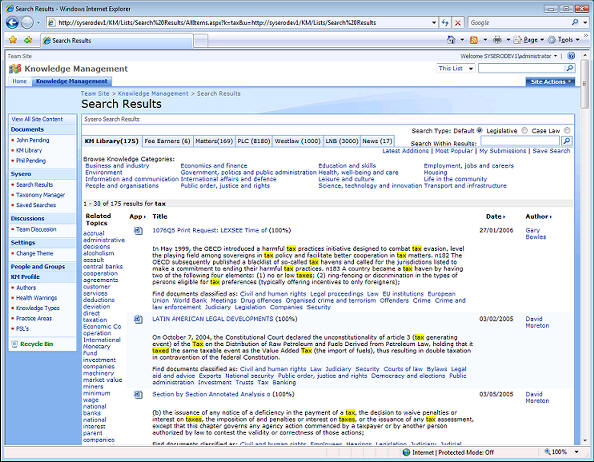Click document icon for Latin American Legal Developments
The width and height of the screenshot is (594, 462).
tap(139, 319)
